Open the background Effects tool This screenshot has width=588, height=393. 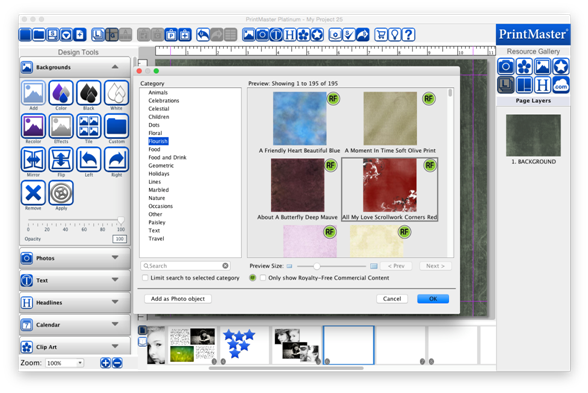tap(61, 126)
